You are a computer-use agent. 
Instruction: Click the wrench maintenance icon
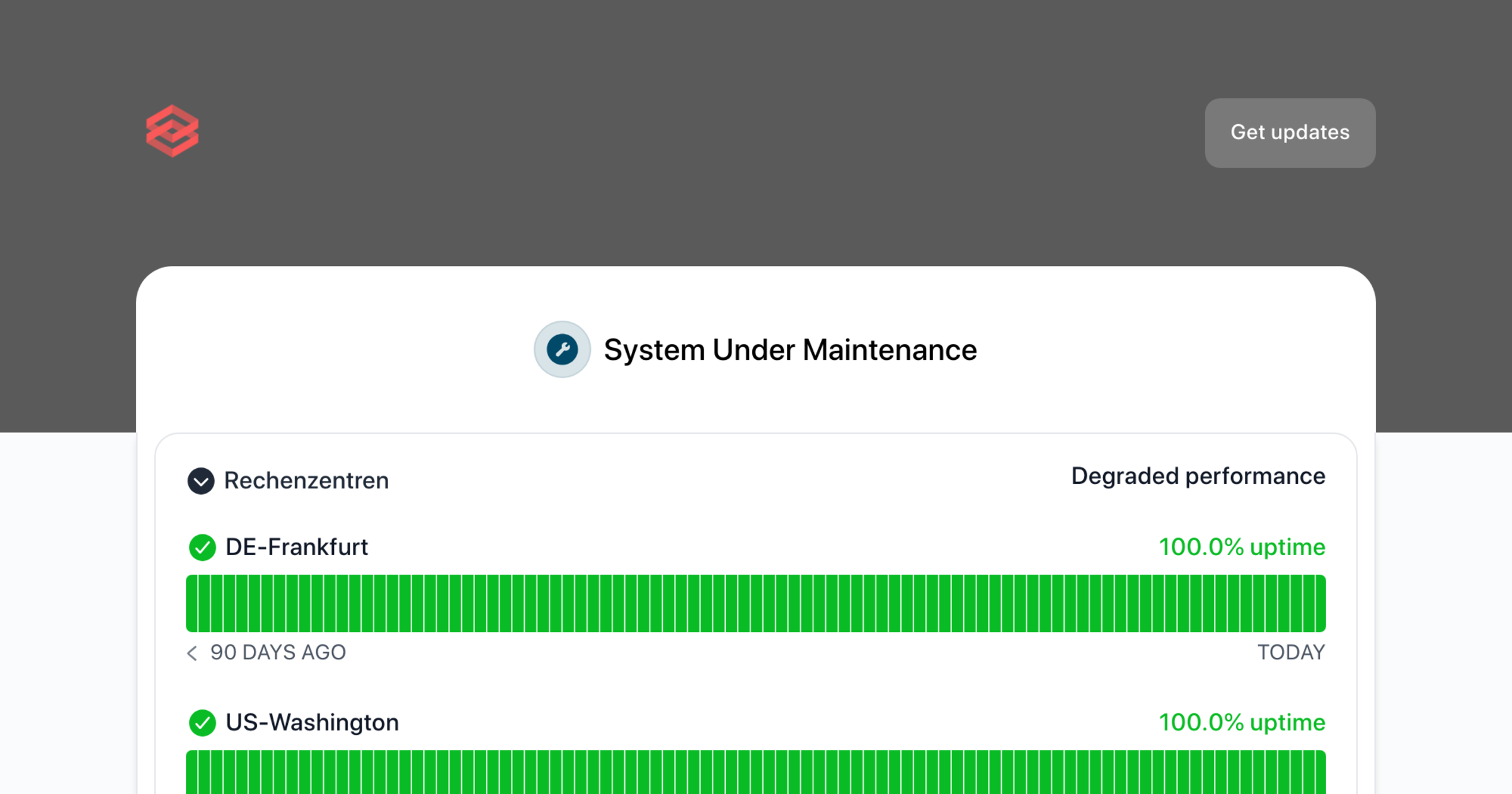point(563,348)
